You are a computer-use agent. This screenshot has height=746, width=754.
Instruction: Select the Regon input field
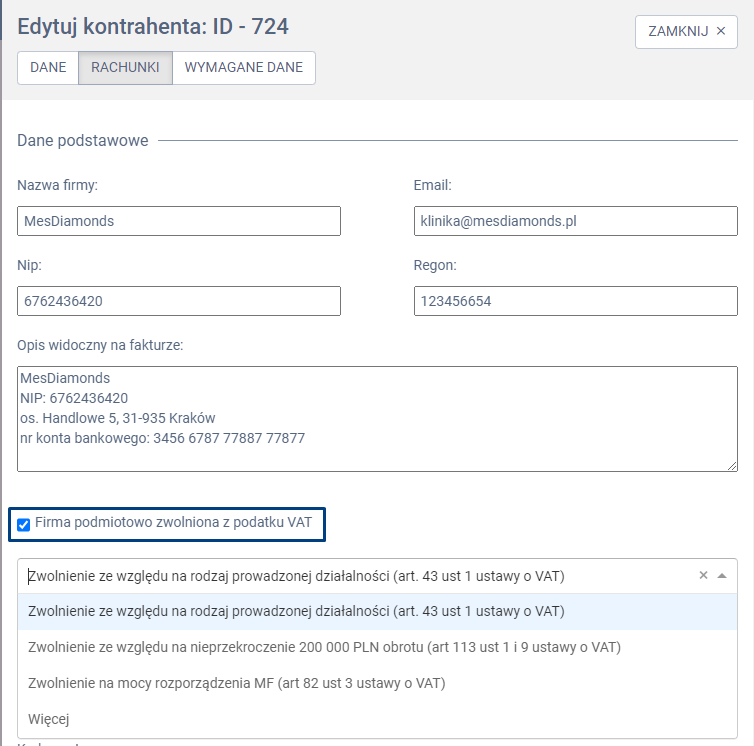[575, 301]
